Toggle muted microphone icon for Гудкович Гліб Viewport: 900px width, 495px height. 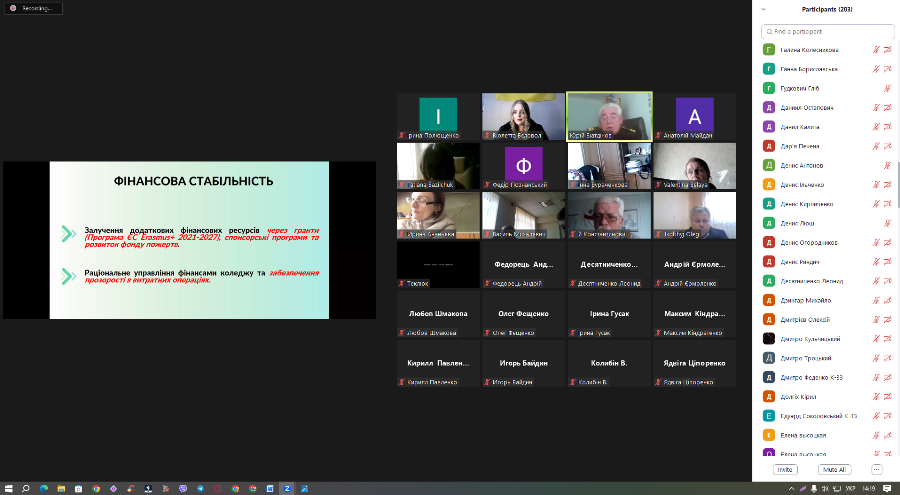(x=887, y=88)
